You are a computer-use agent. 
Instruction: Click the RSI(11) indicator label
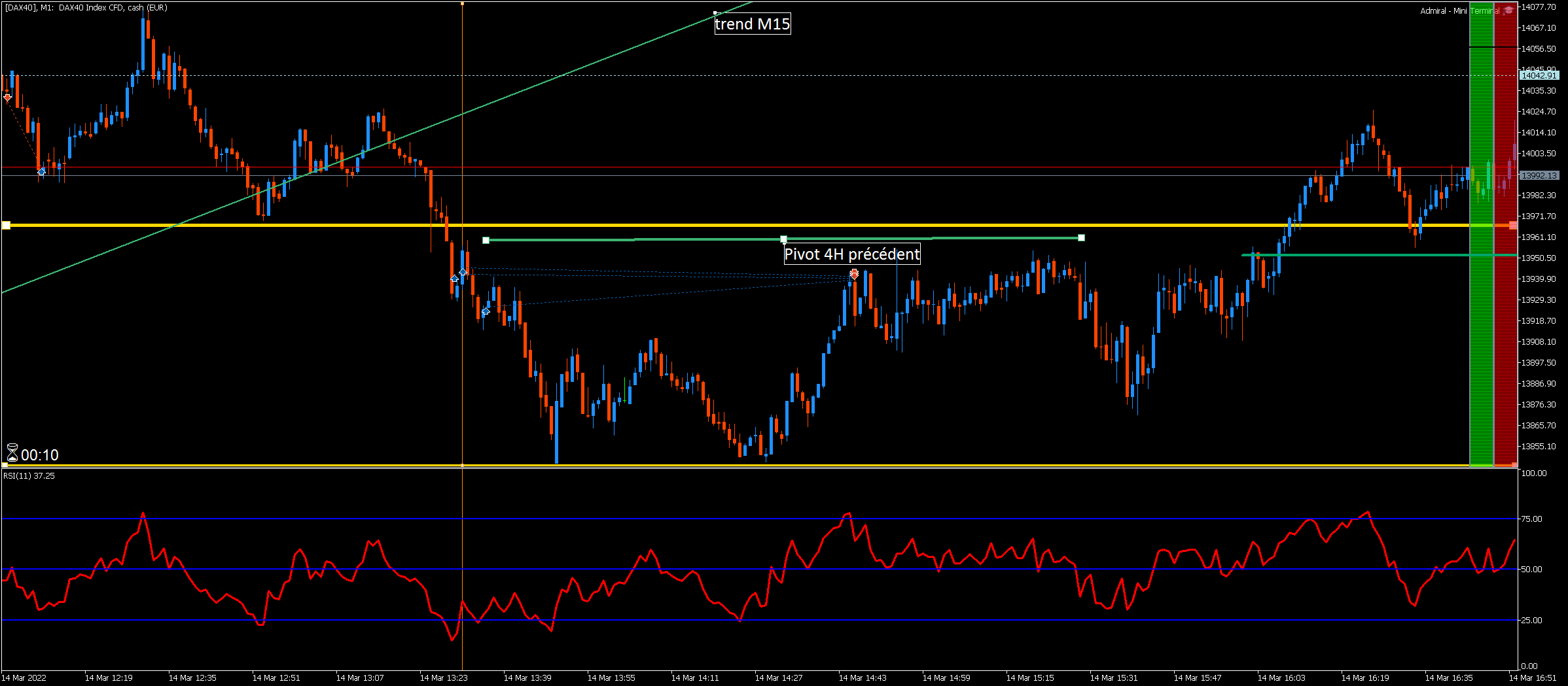coord(29,476)
